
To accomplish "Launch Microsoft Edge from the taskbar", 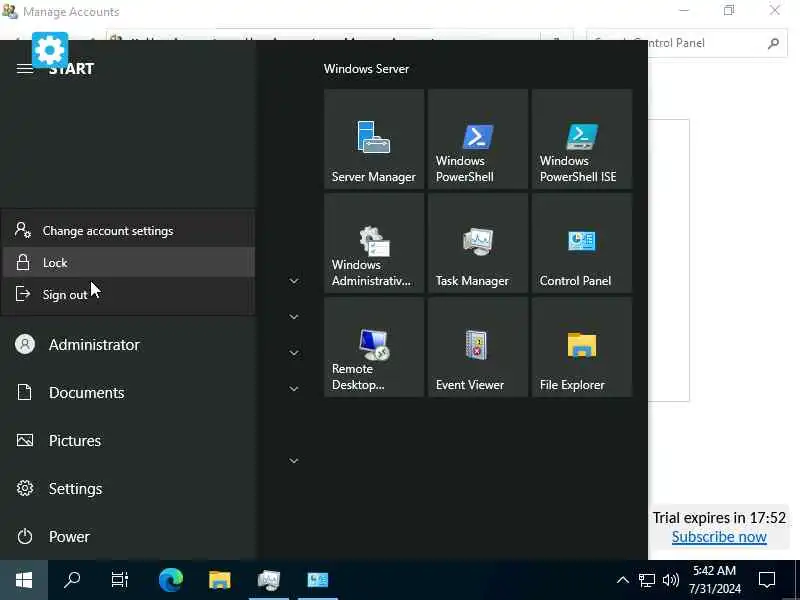I will pos(171,580).
